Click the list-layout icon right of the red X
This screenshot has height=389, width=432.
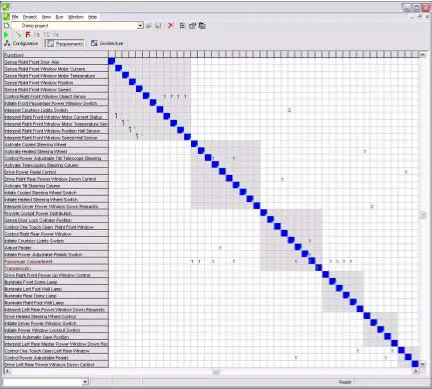[182, 26]
